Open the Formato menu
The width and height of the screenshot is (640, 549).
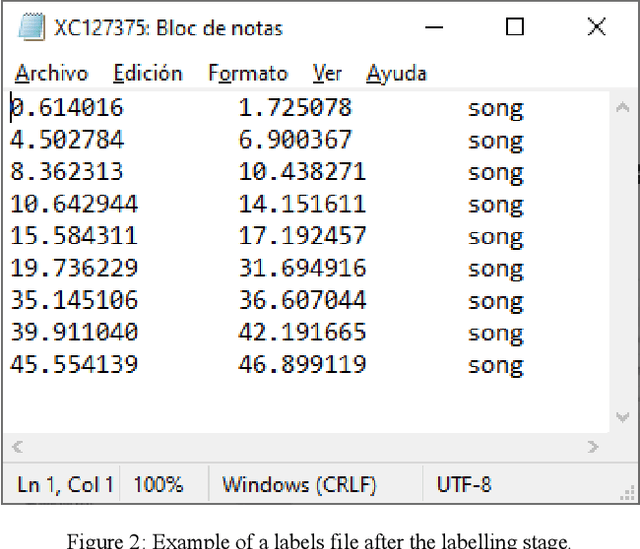pos(247,73)
